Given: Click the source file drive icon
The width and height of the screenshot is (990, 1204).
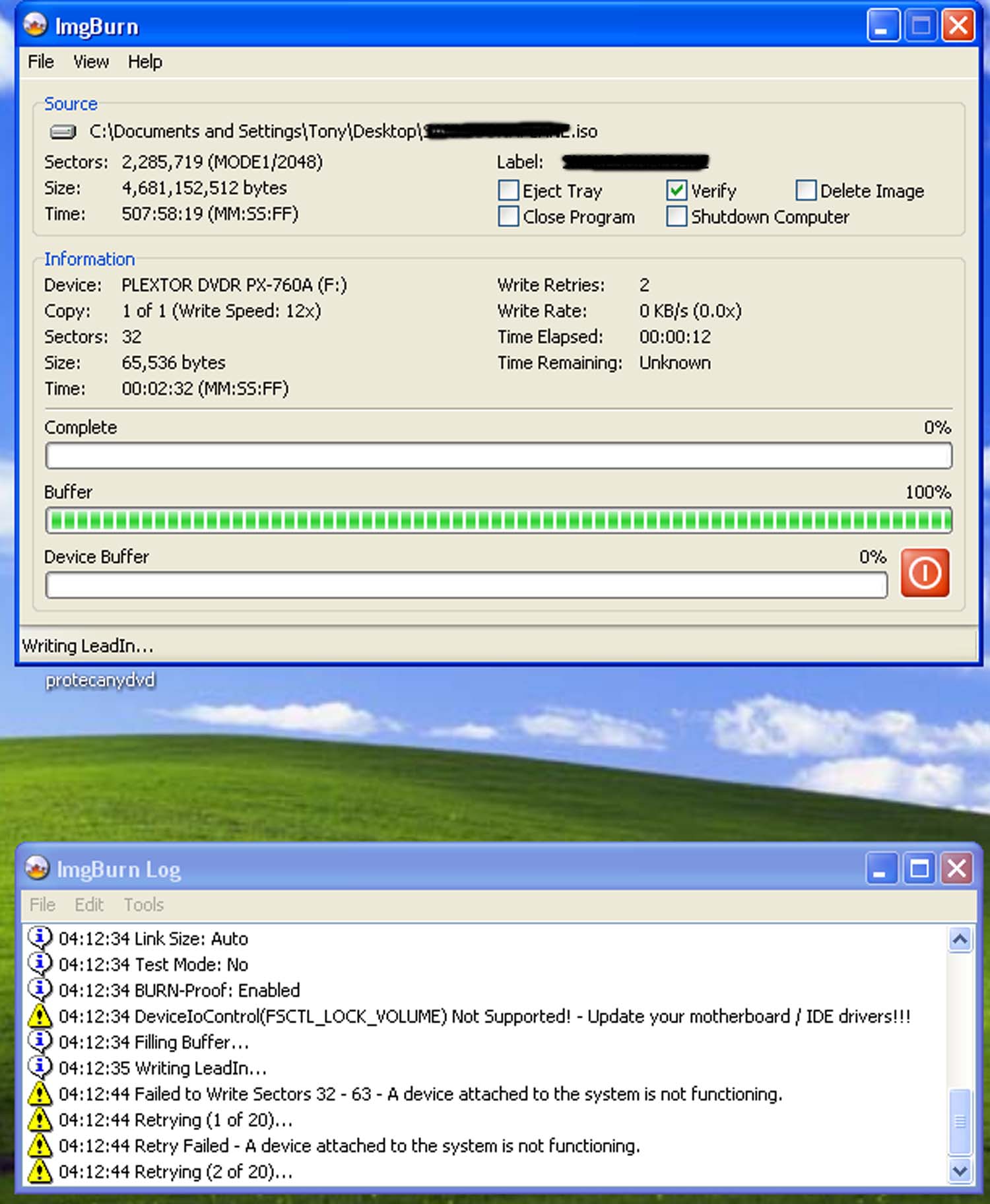Looking at the screenshot, I should (63, 131).
